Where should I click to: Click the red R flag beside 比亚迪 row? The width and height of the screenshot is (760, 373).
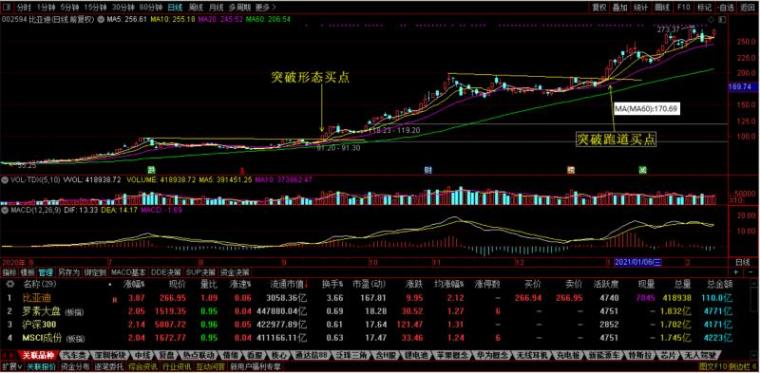pos(115,300)
